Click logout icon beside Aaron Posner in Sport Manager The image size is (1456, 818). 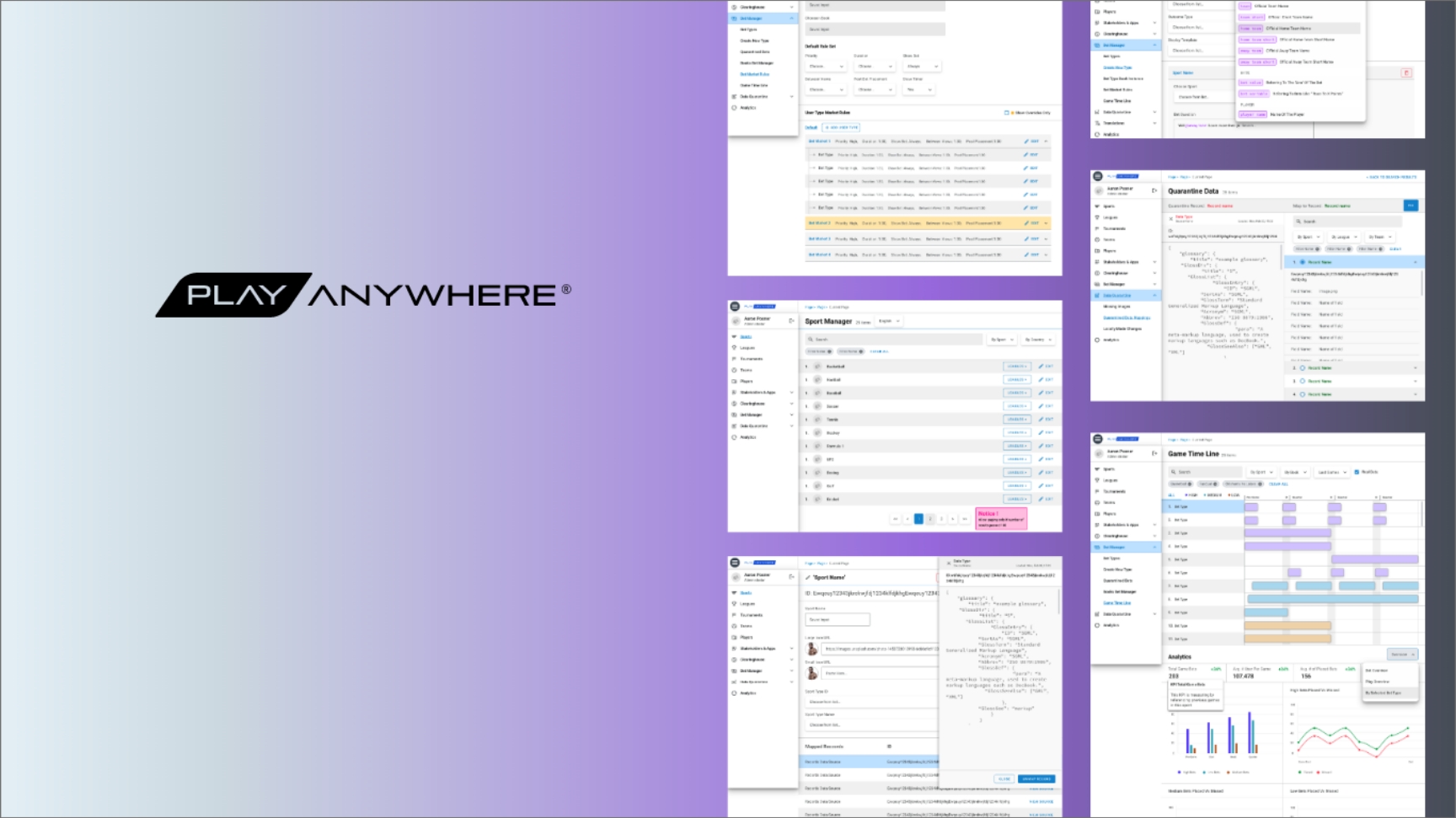point(791,320)
